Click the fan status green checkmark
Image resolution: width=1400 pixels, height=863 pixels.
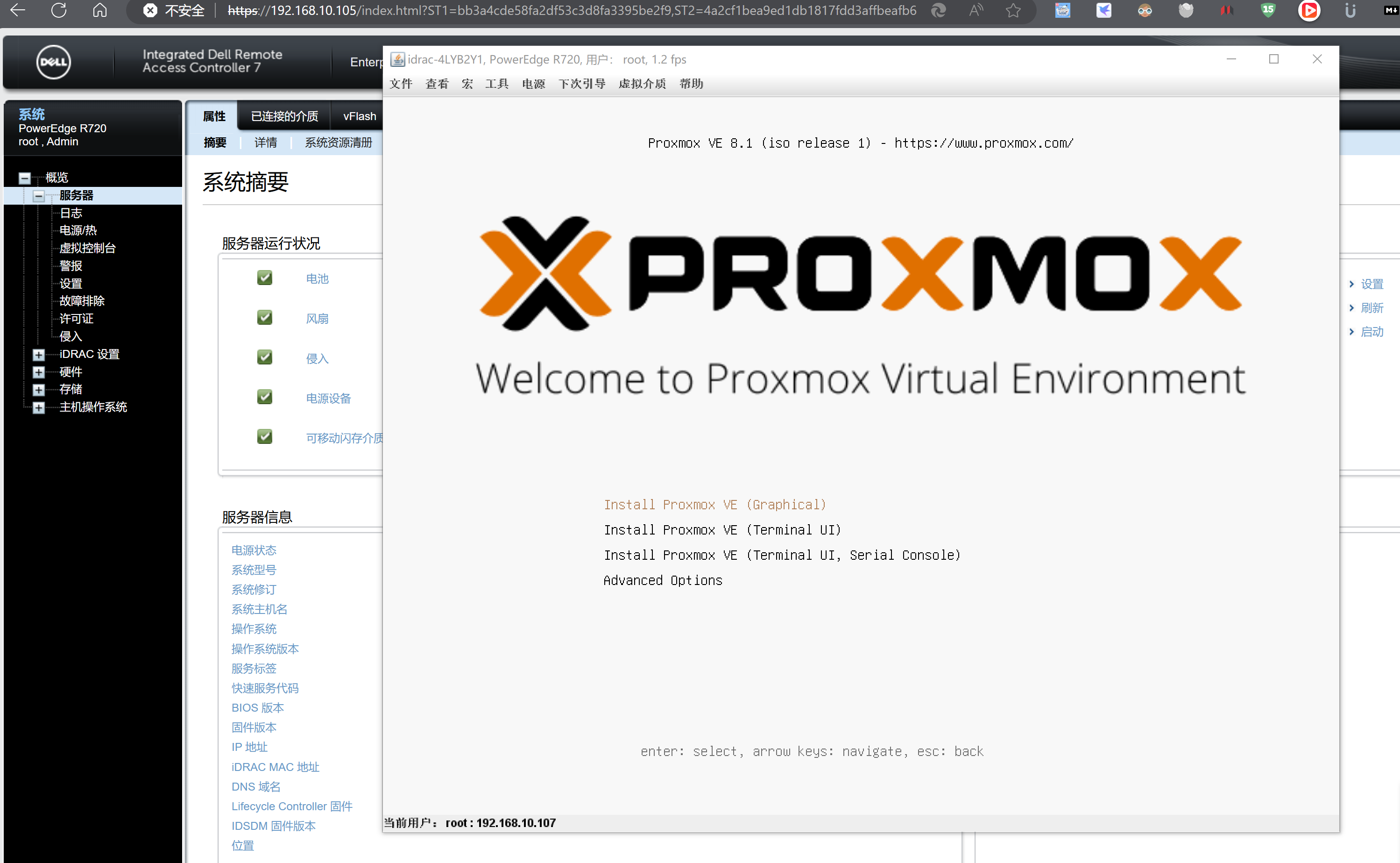click(265, 318)
